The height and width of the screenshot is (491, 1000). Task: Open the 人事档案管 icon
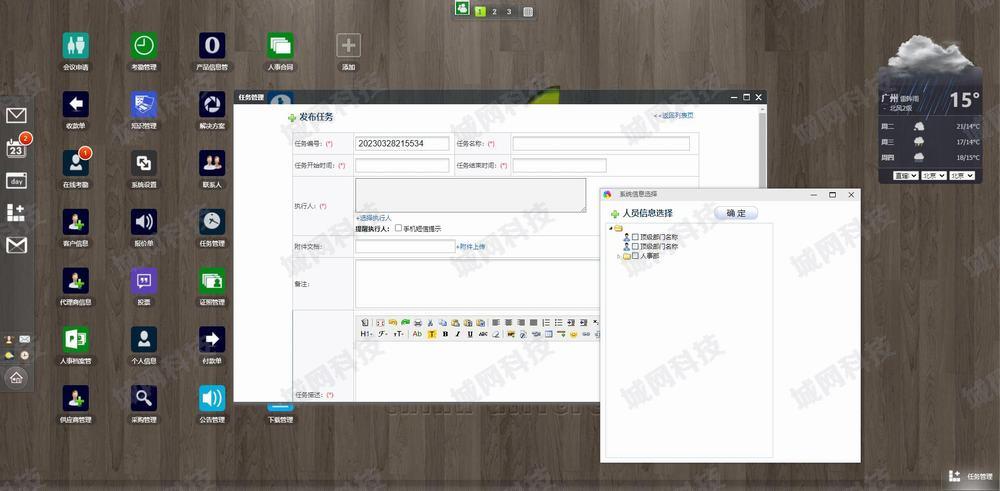pyautogui.click(x=75, y=339)
